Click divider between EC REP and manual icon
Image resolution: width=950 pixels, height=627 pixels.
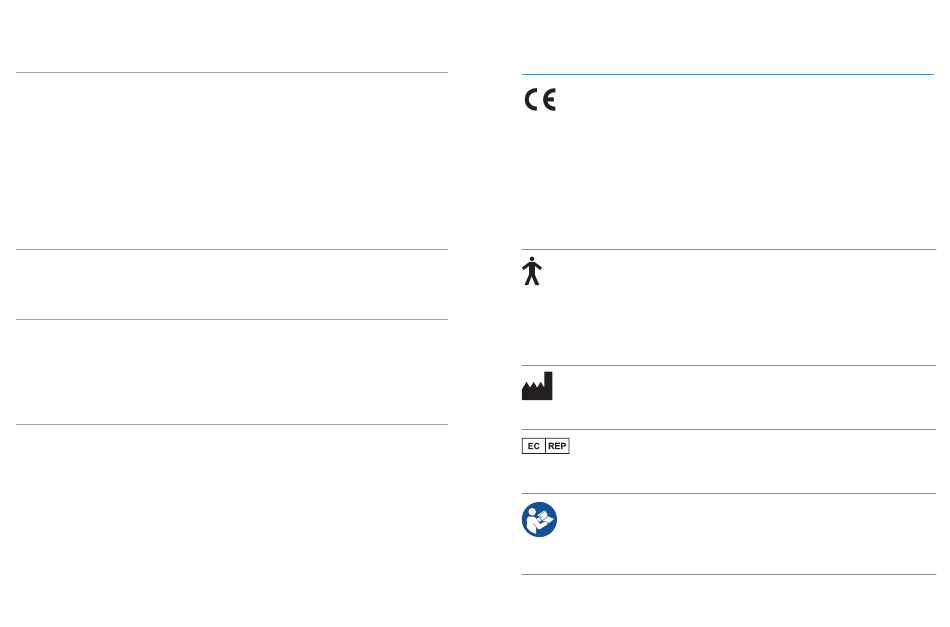729,493
